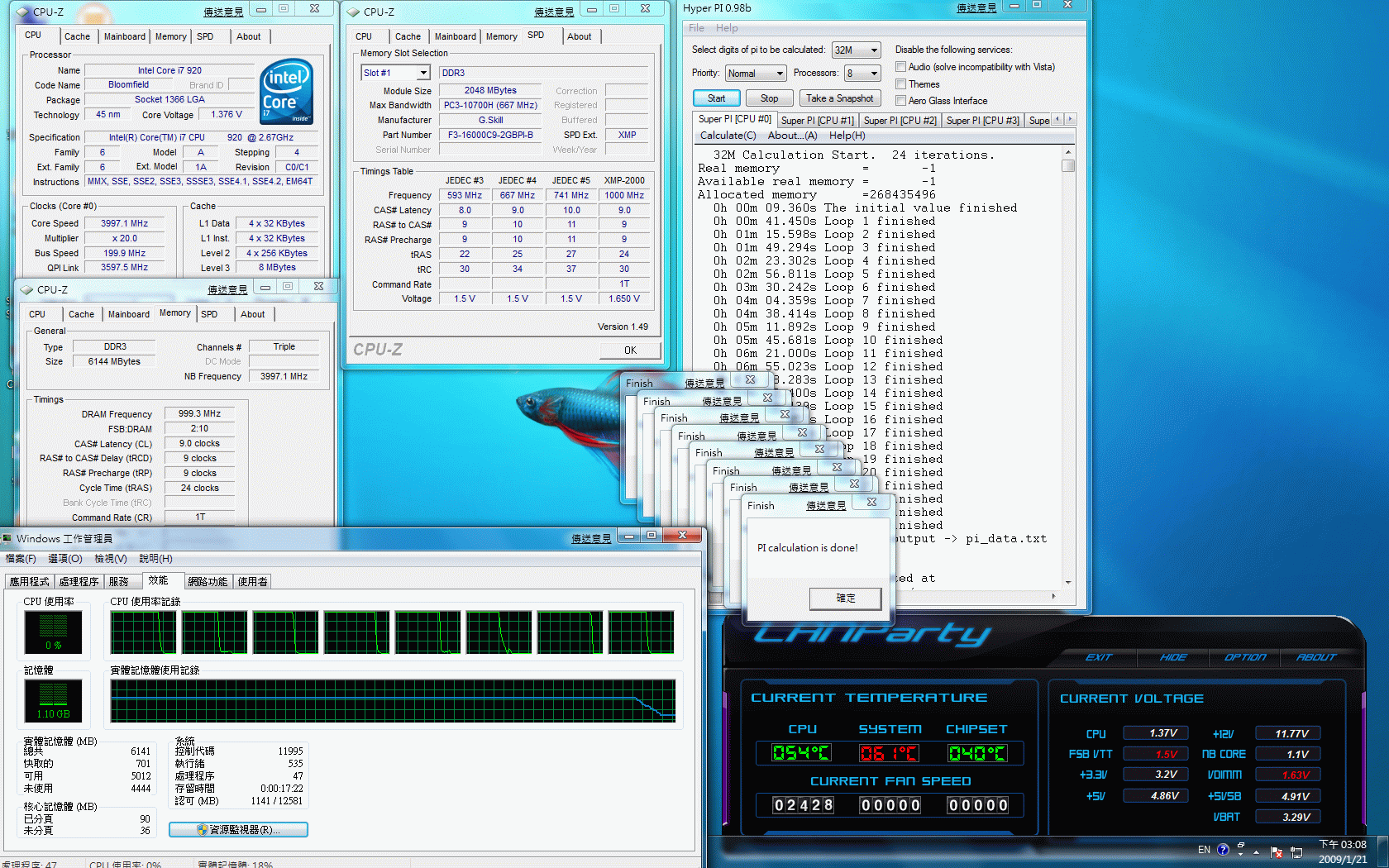Screen dimensions: 1389x868
Task: Switch to the 網路功能 tab in Task Manager
Action: click(208, 582)
